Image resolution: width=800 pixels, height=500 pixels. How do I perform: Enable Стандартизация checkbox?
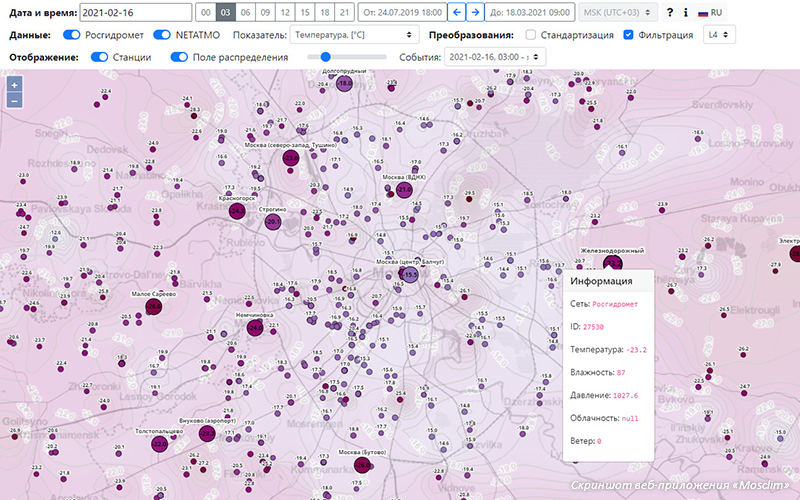pos(531,35)
